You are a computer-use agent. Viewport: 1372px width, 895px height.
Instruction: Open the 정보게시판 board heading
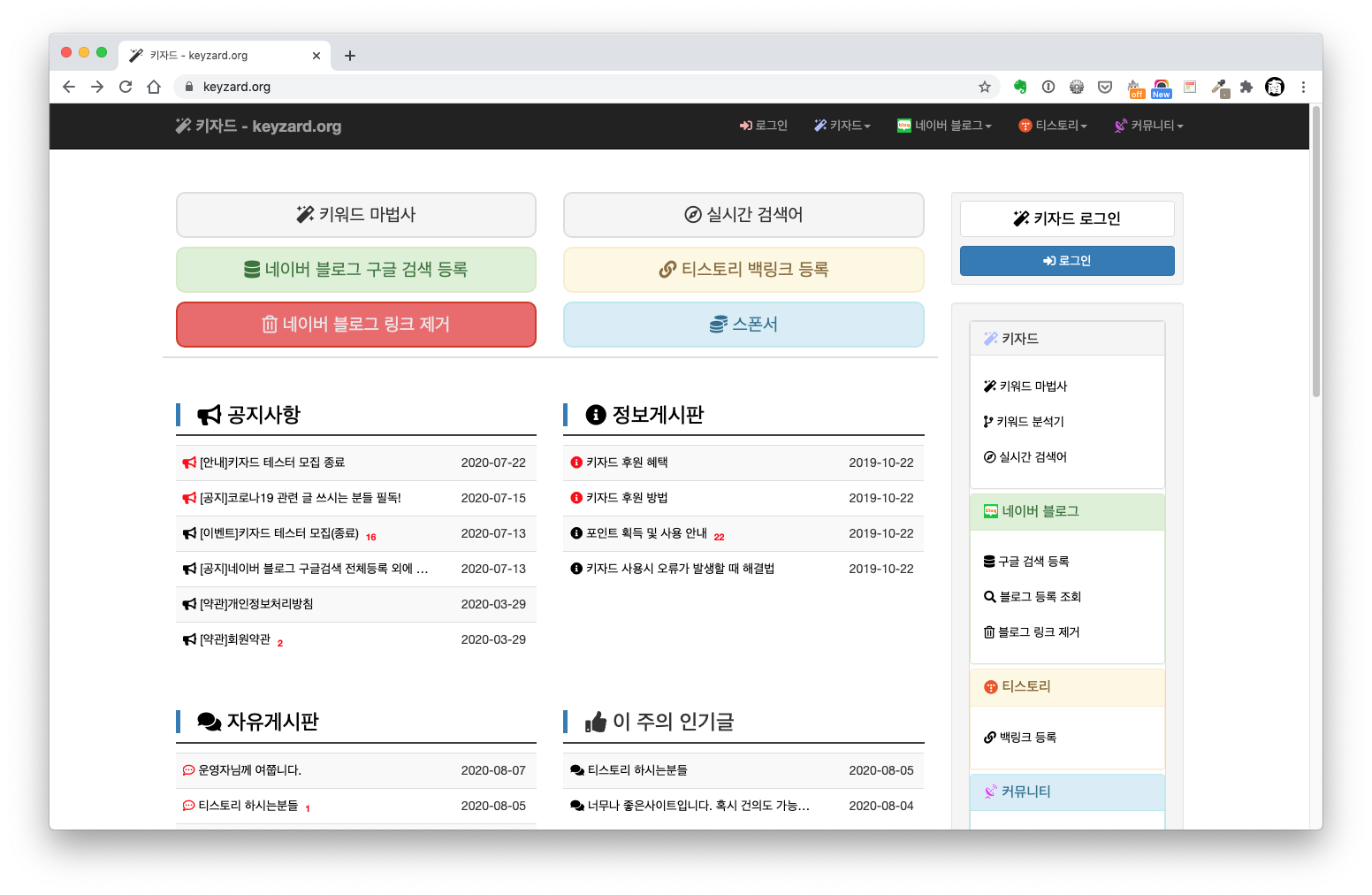[644, 415]
